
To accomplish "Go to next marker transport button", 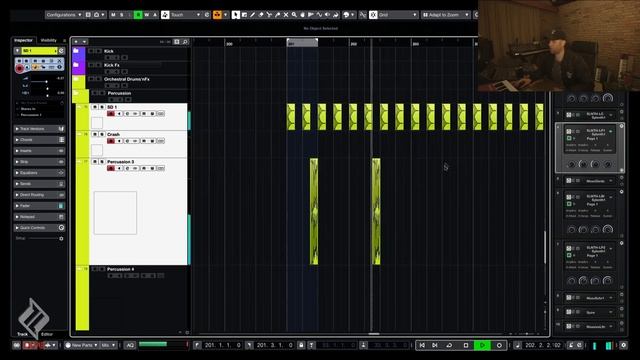I will point(435,345).
